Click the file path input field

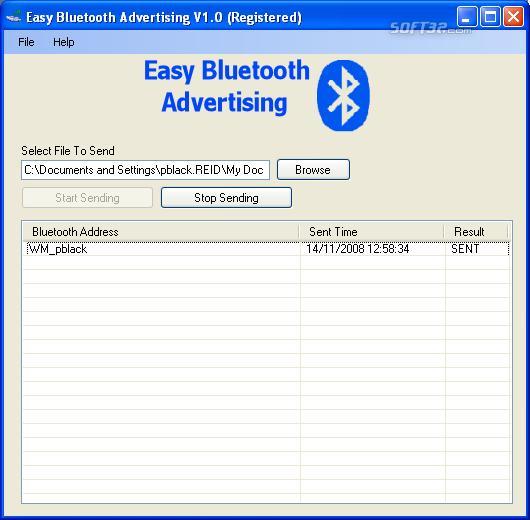coord(145,170)
